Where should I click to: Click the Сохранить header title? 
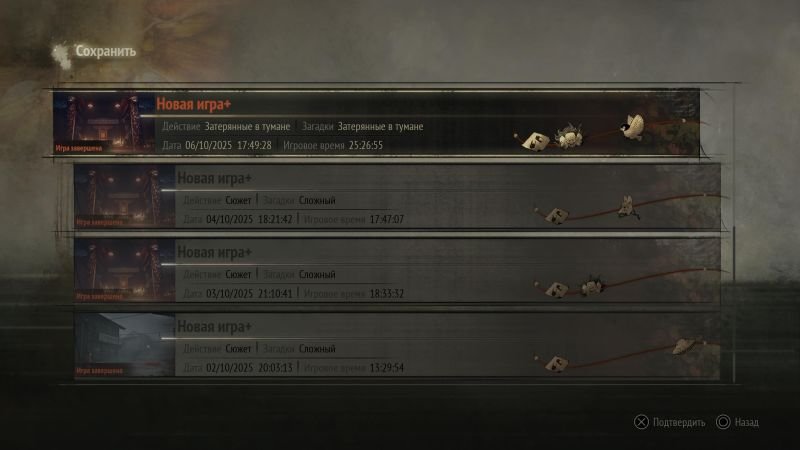[x=106, y=51]
